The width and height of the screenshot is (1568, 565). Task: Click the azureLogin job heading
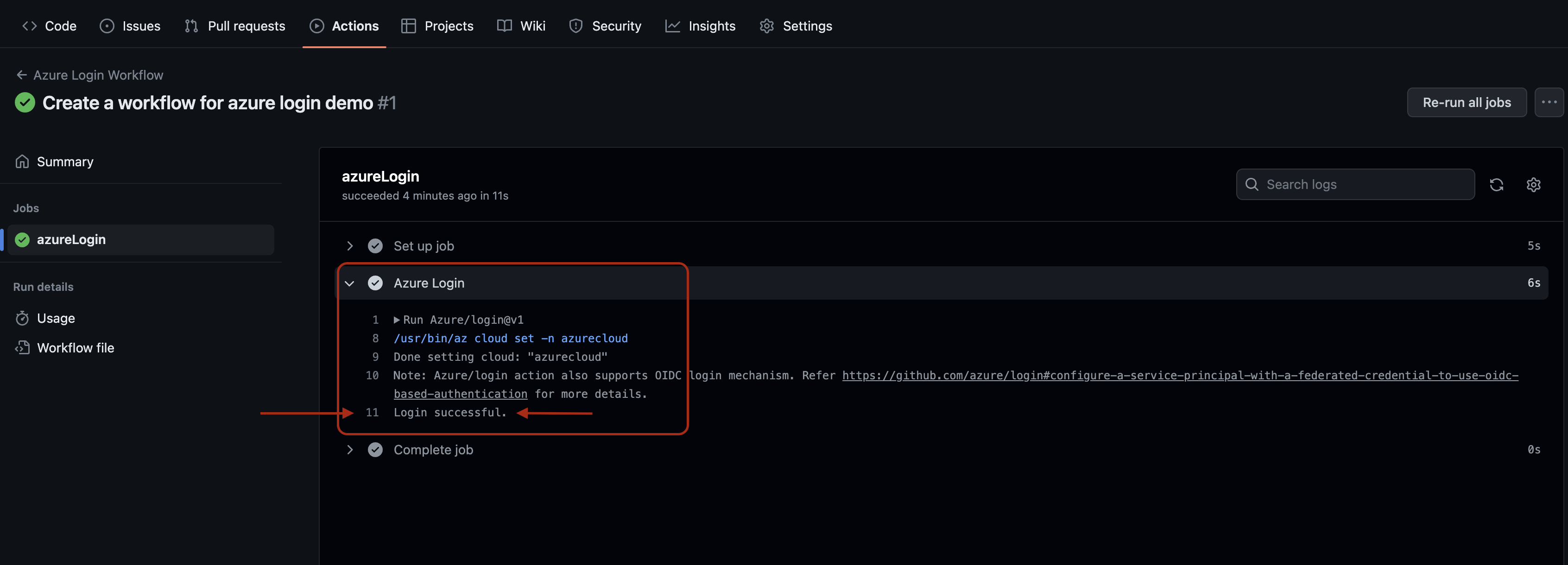pos(380,176)
